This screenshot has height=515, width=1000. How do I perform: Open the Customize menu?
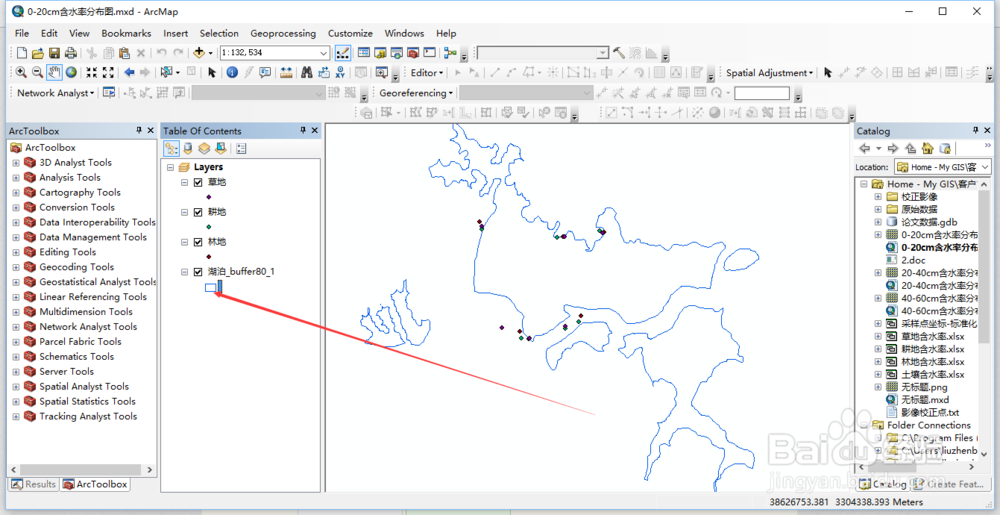click(x=350, y=33)
